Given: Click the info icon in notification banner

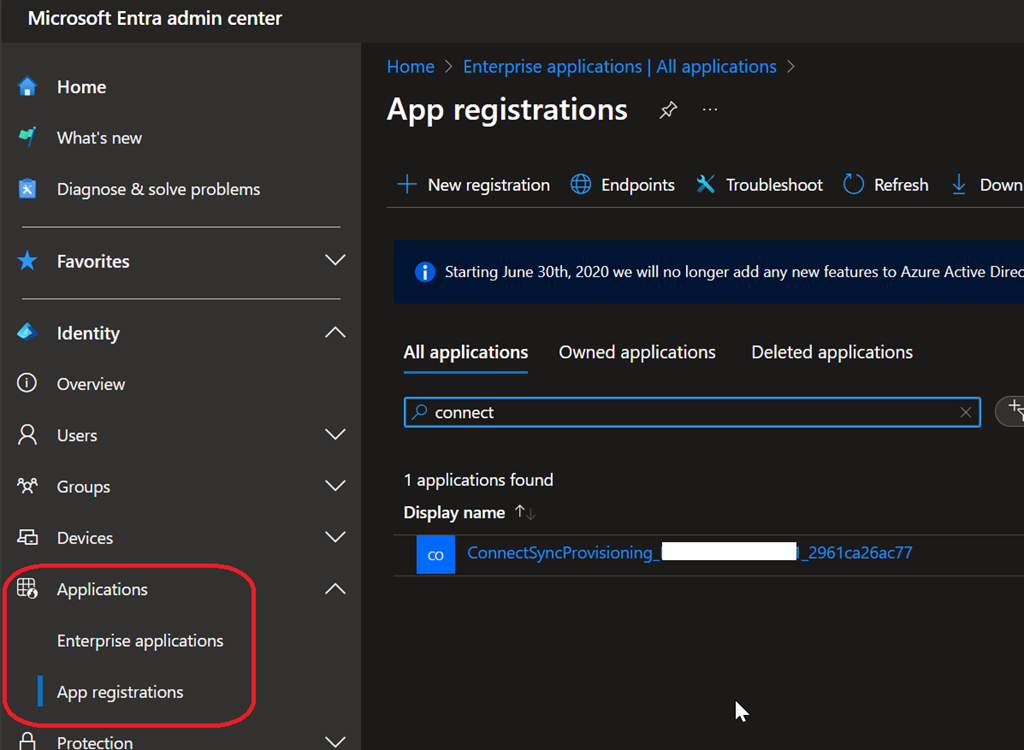Looking at the screenshot, I should [425, 272].
